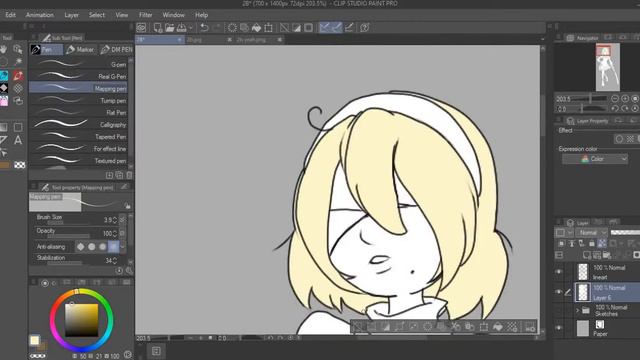Click Border effect circle icon in Layer Property
The height and width of the screenshot is (360, 640).
[x=619, y=139]
